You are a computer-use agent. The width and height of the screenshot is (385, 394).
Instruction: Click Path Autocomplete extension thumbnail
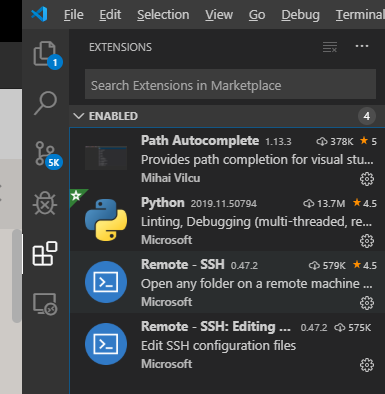click(x=106, y=158)
